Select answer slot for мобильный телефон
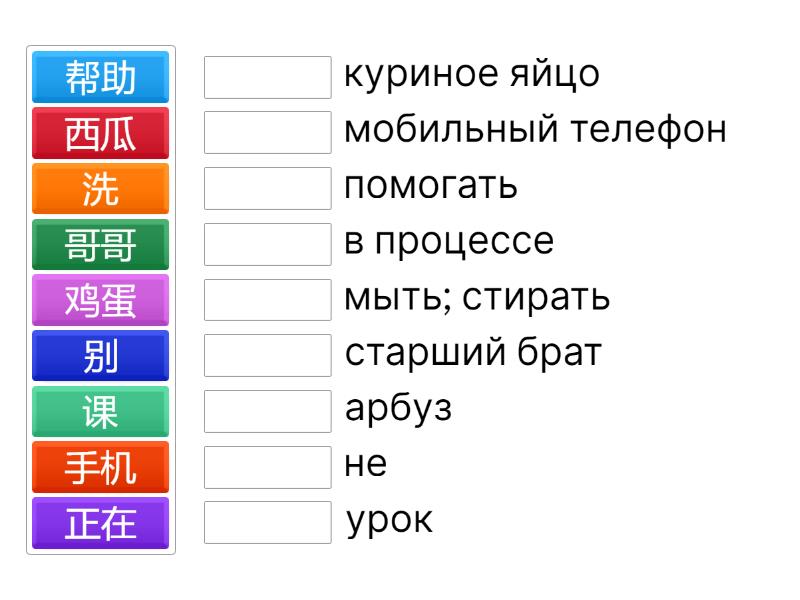This screenshot has width=800, height=600. click(x=267, y=132)
